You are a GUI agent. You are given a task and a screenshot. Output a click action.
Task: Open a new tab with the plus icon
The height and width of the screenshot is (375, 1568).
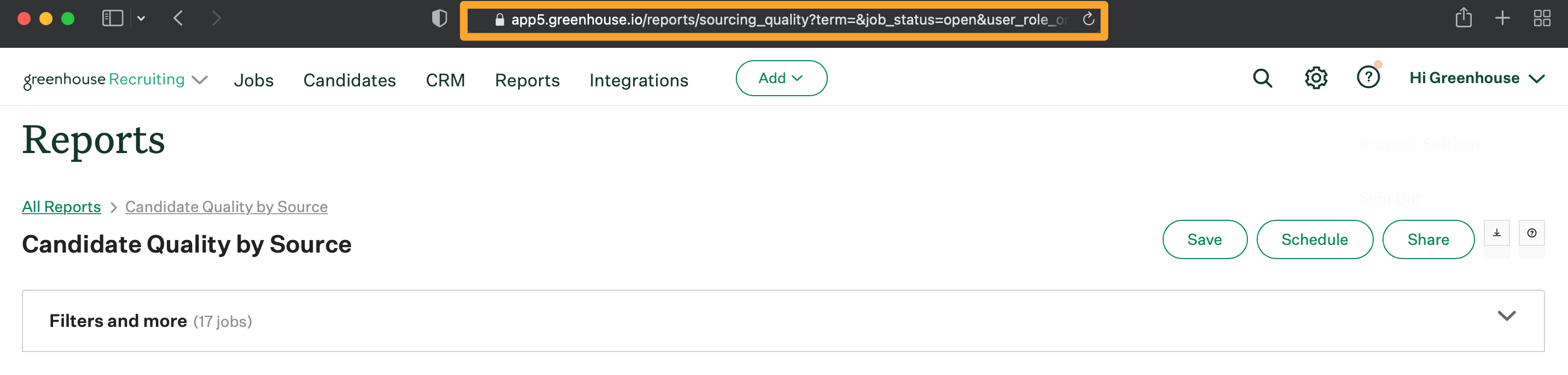(x=1502, y=18)
